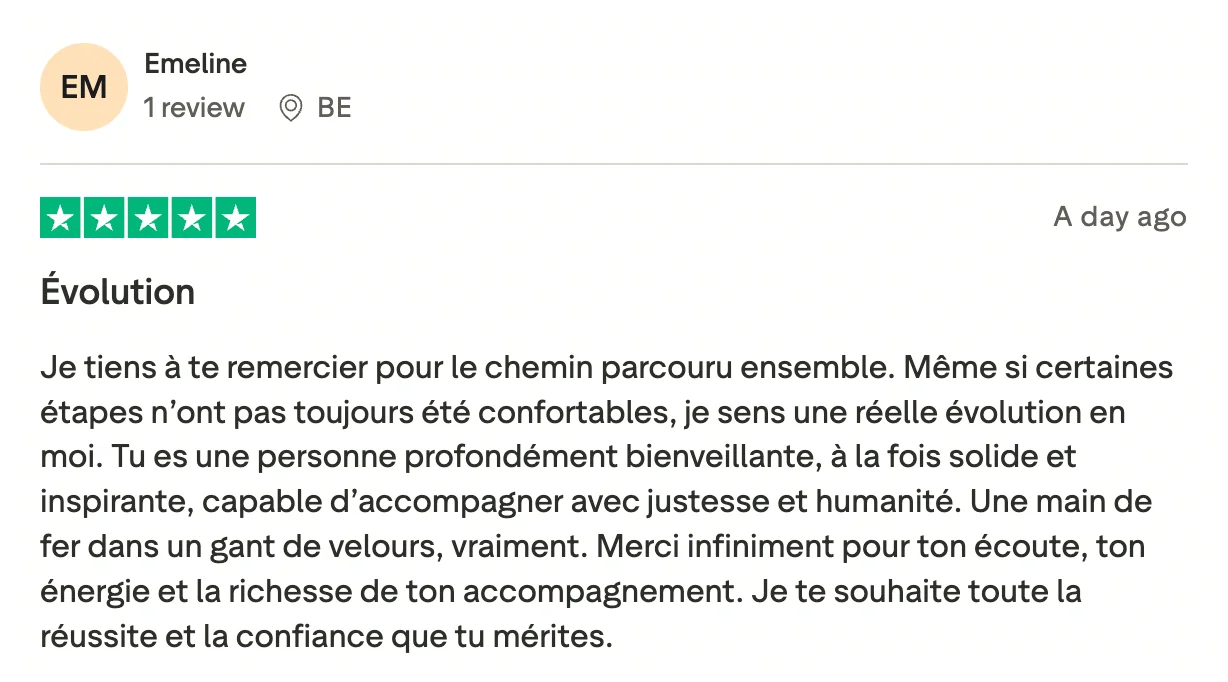Select the fifth green rating star
1228x682 pixels.
(x=236, y=218)
